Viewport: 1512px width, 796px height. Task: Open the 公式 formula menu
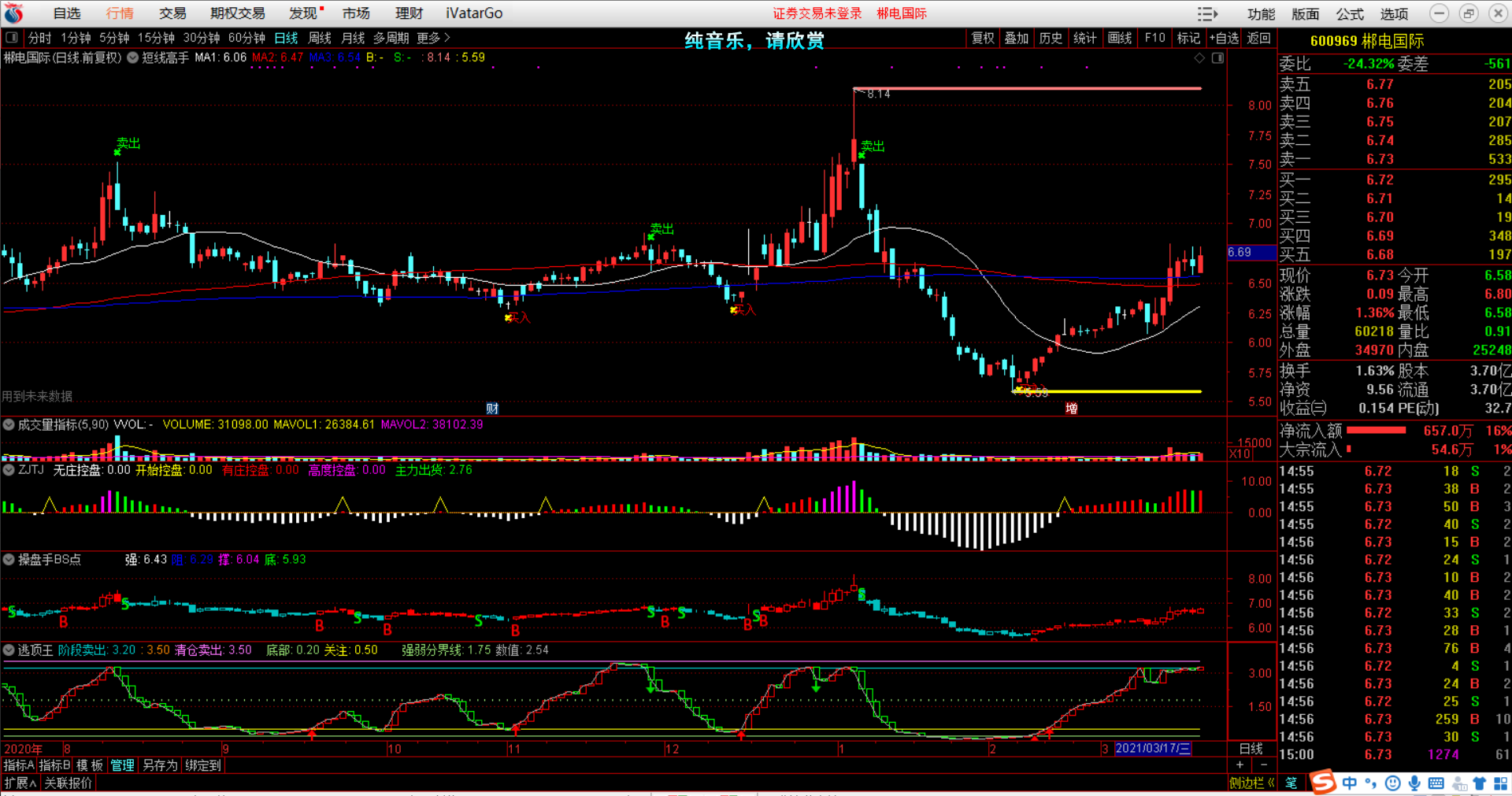click(x=1350, y=13)
